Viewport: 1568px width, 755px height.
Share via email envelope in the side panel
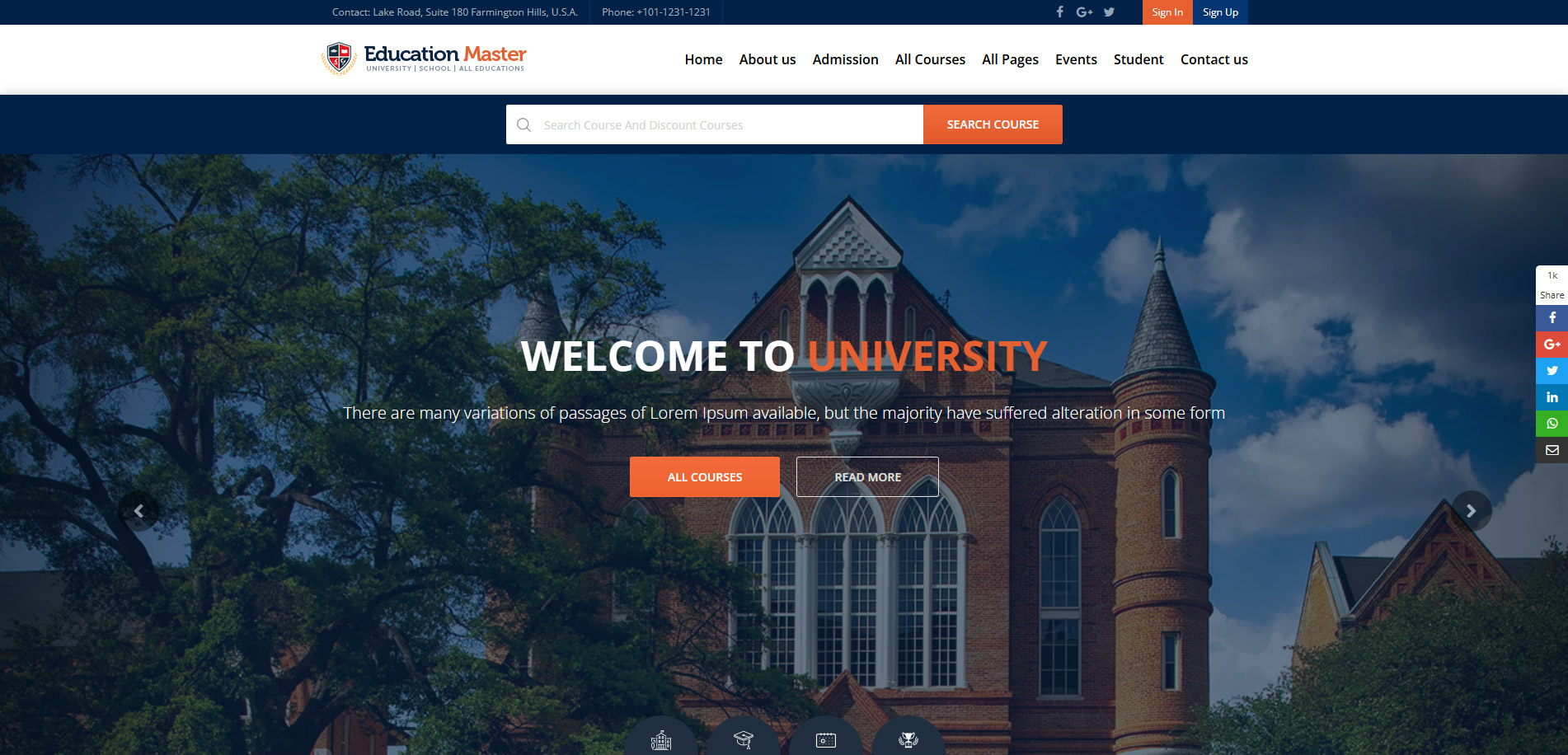[1552, 450]
